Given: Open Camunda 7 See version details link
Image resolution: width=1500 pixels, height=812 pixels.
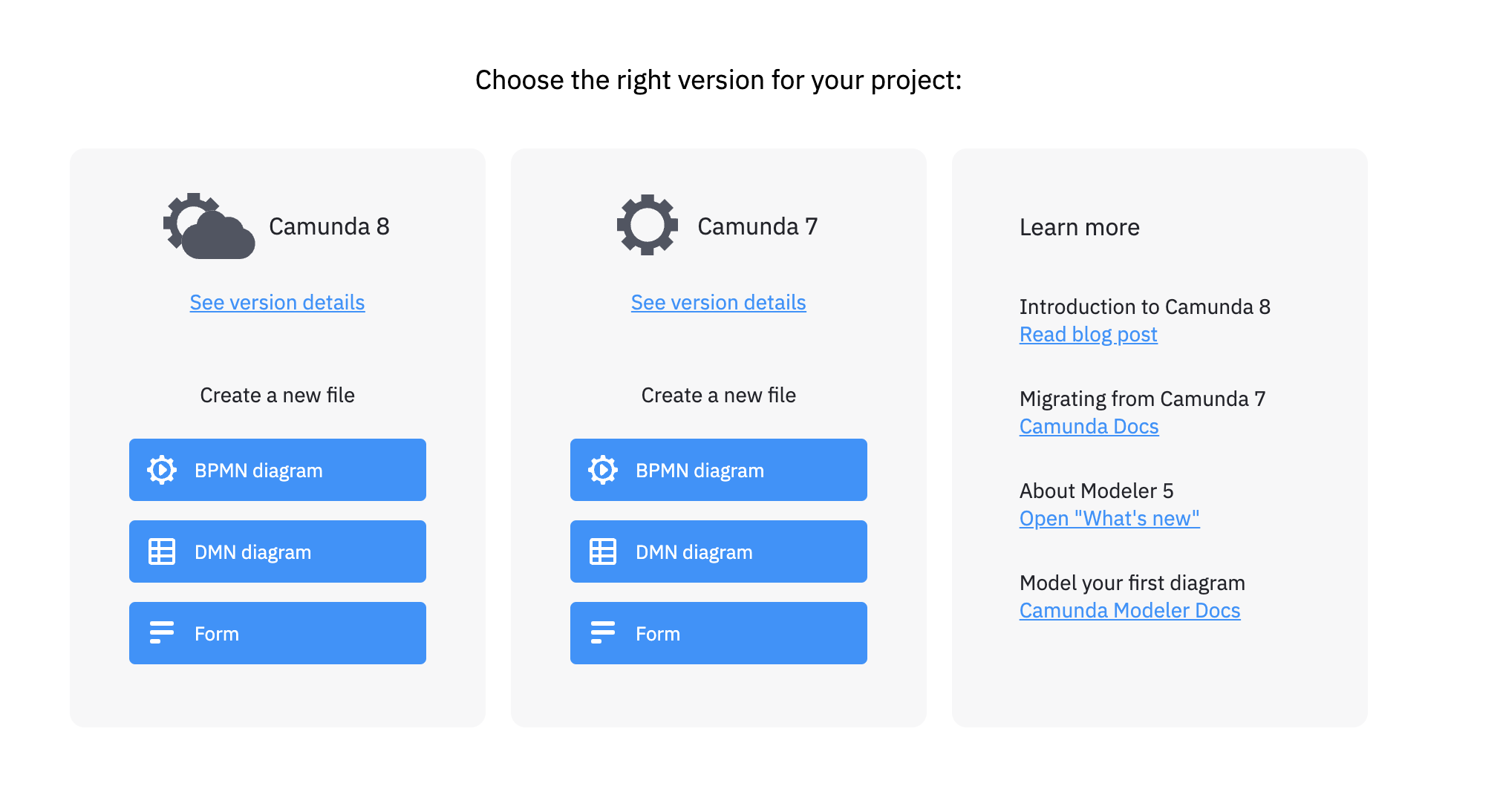Looking at the screenshot, I should click(x=718, y=303).
